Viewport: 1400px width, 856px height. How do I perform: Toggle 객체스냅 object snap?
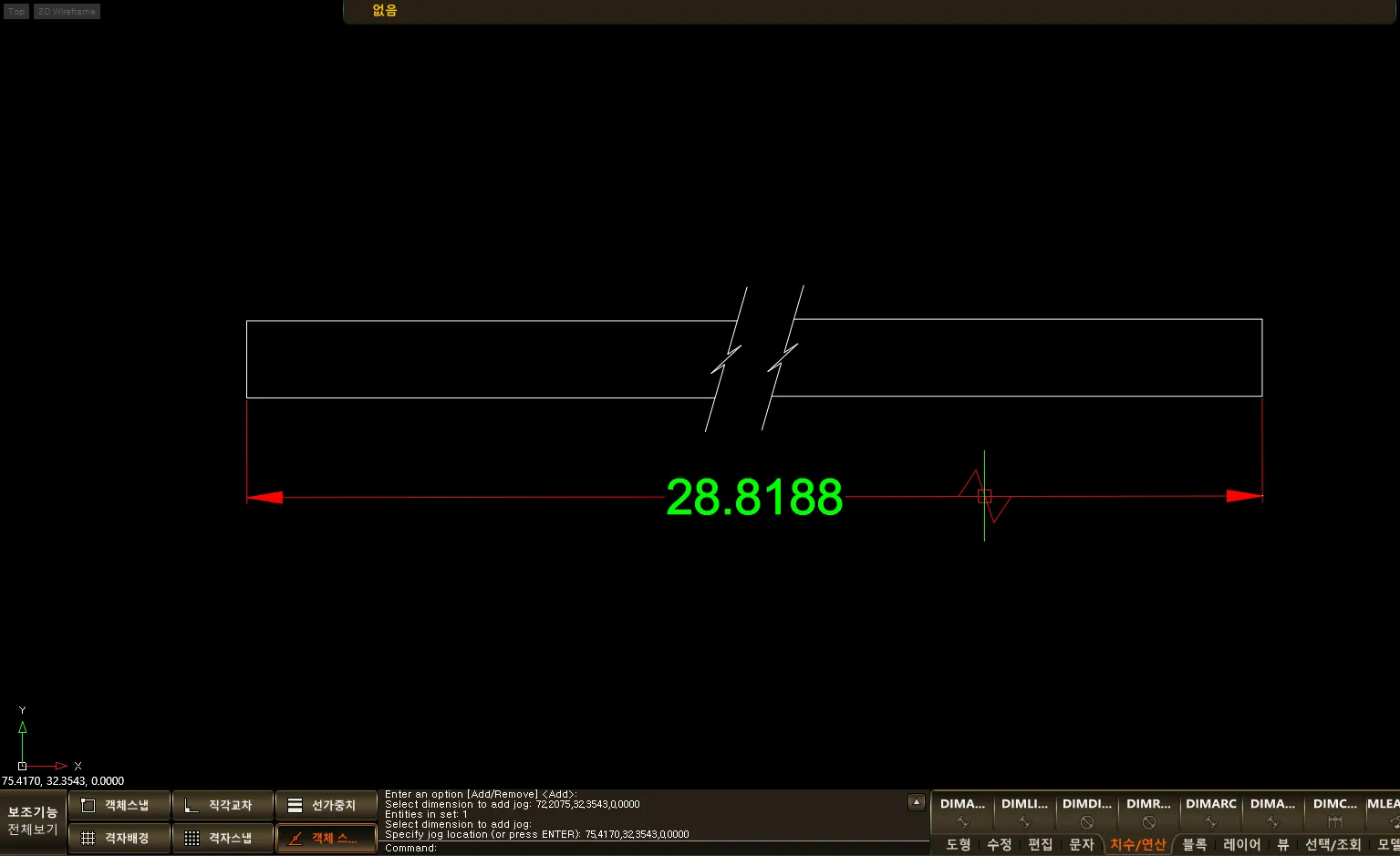(119, 806)
